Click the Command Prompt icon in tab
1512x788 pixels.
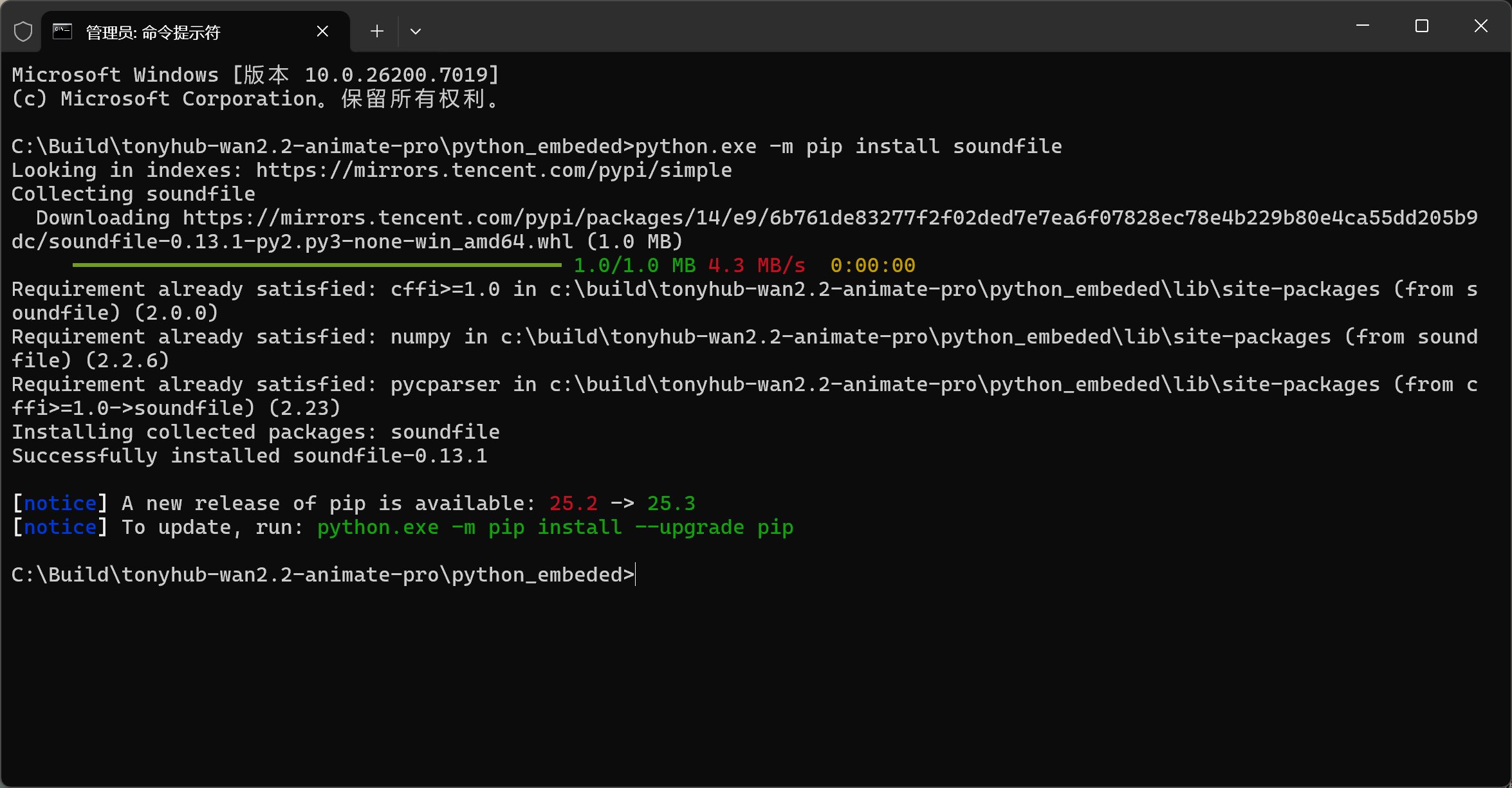click(x=62, y=32)
